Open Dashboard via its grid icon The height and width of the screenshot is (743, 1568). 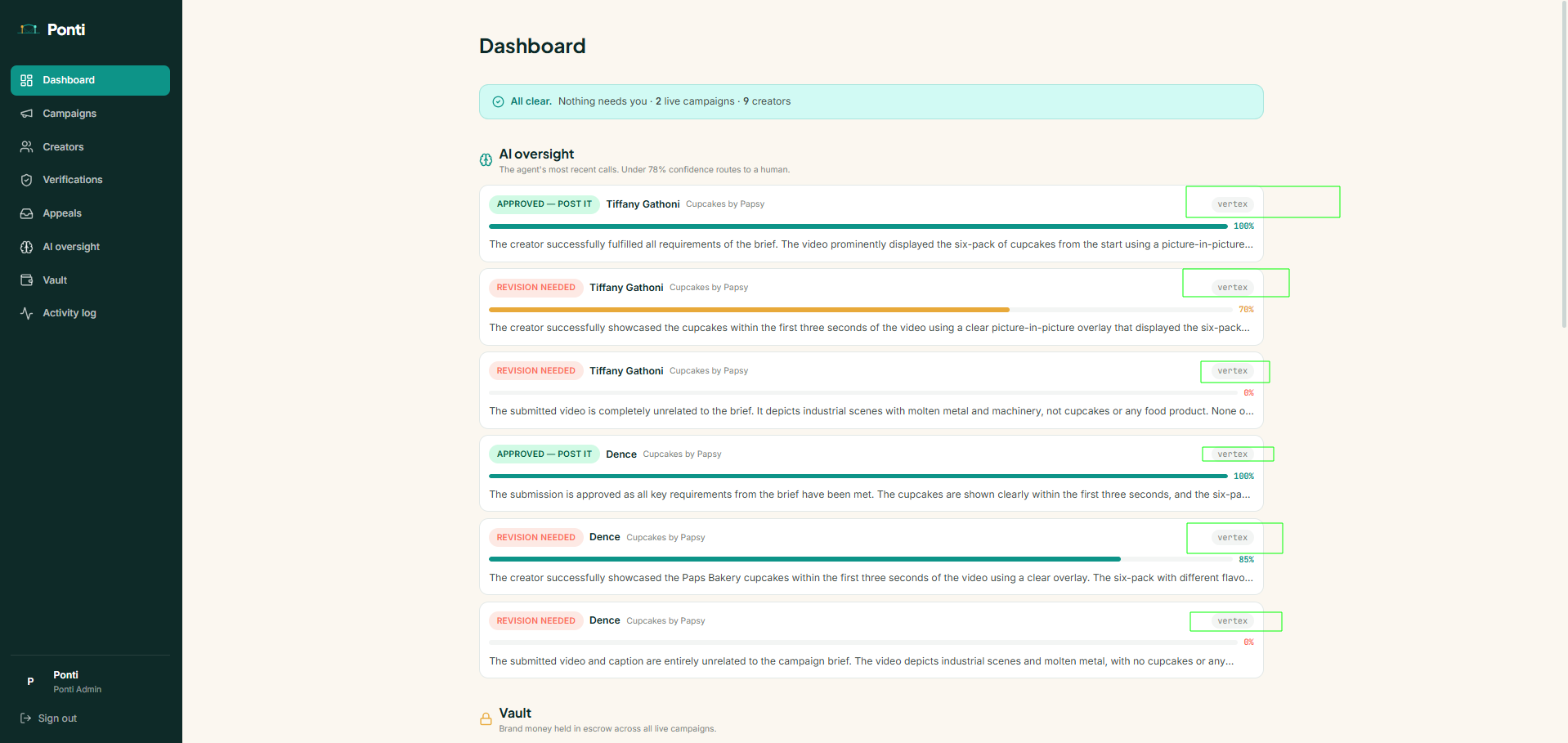pos(27,80)
